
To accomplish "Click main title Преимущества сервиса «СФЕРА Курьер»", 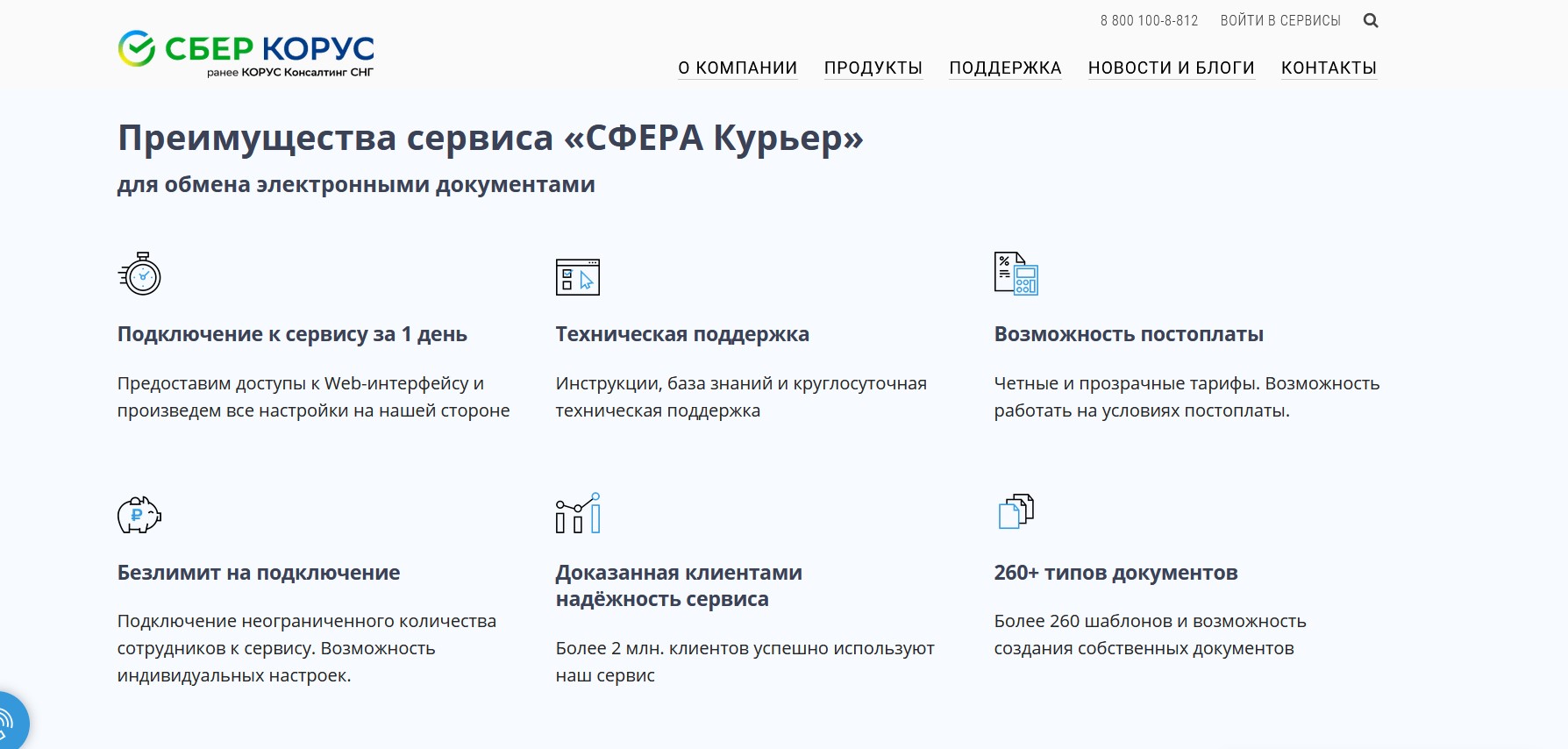I will click(x=490, y=139).
